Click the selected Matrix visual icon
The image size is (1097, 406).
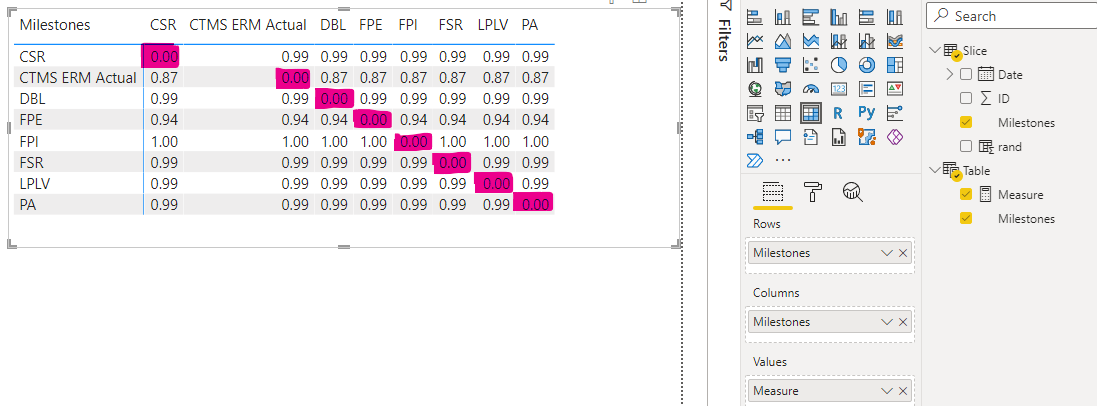click(811, 113)
